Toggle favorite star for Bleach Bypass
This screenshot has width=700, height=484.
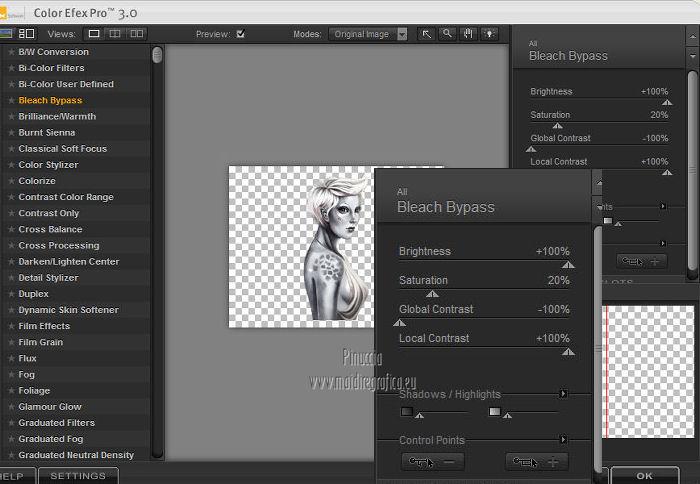pyautogui.click(x=11, y=100)
